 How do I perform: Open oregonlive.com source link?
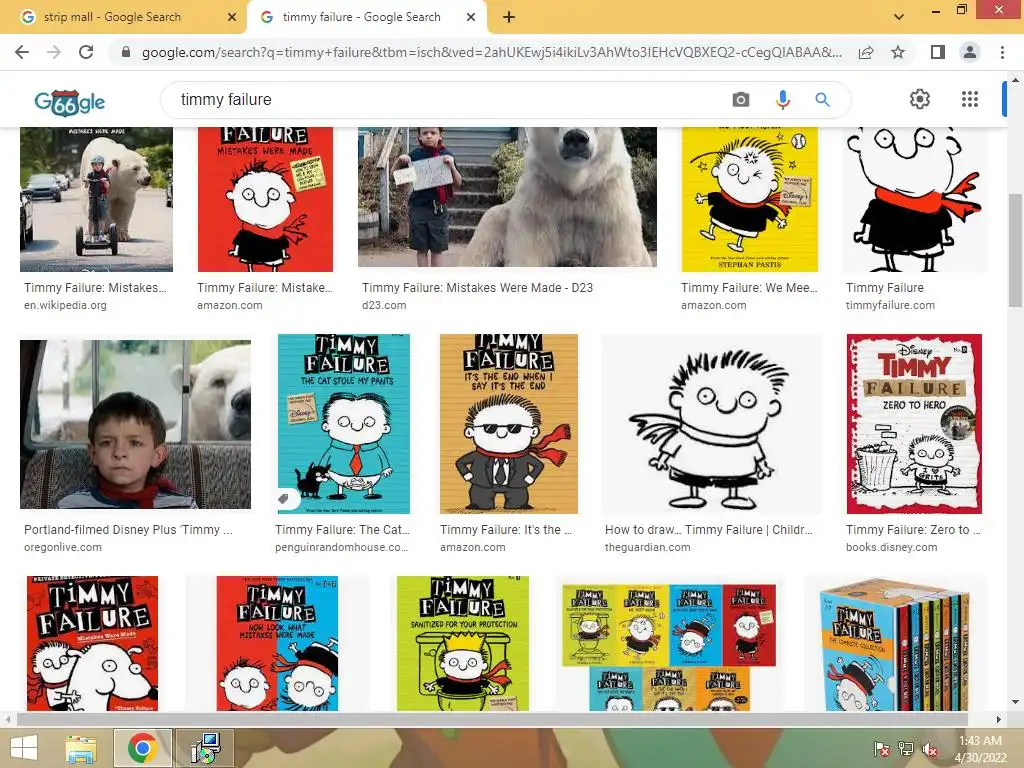tap(63, 547)
